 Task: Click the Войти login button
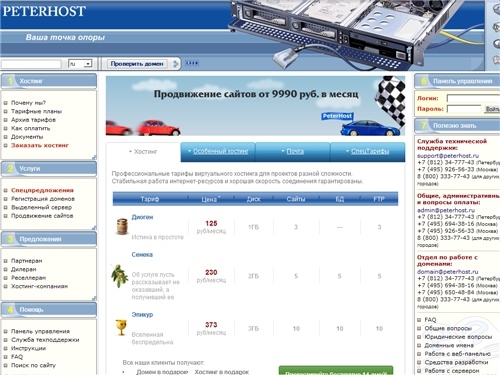pos(492,109)
